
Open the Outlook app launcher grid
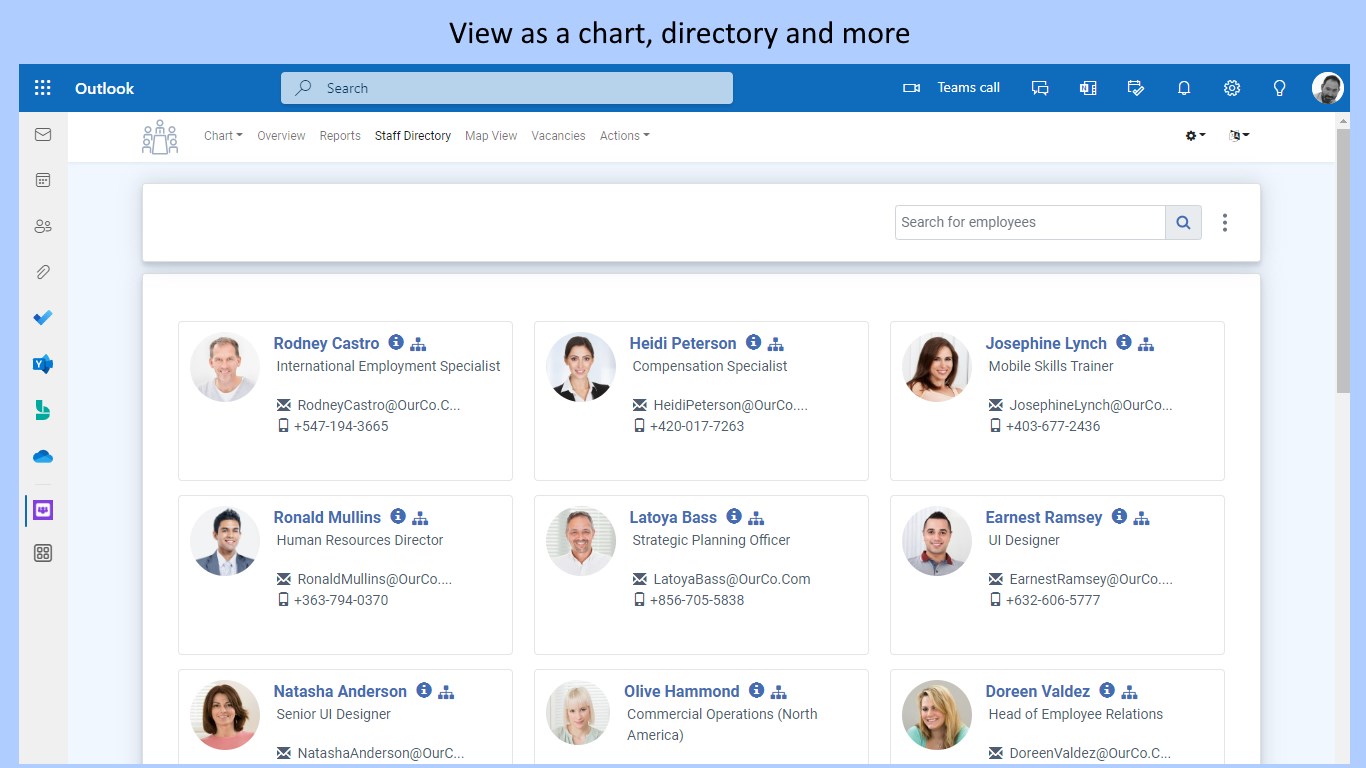click(x=42, y=88)
